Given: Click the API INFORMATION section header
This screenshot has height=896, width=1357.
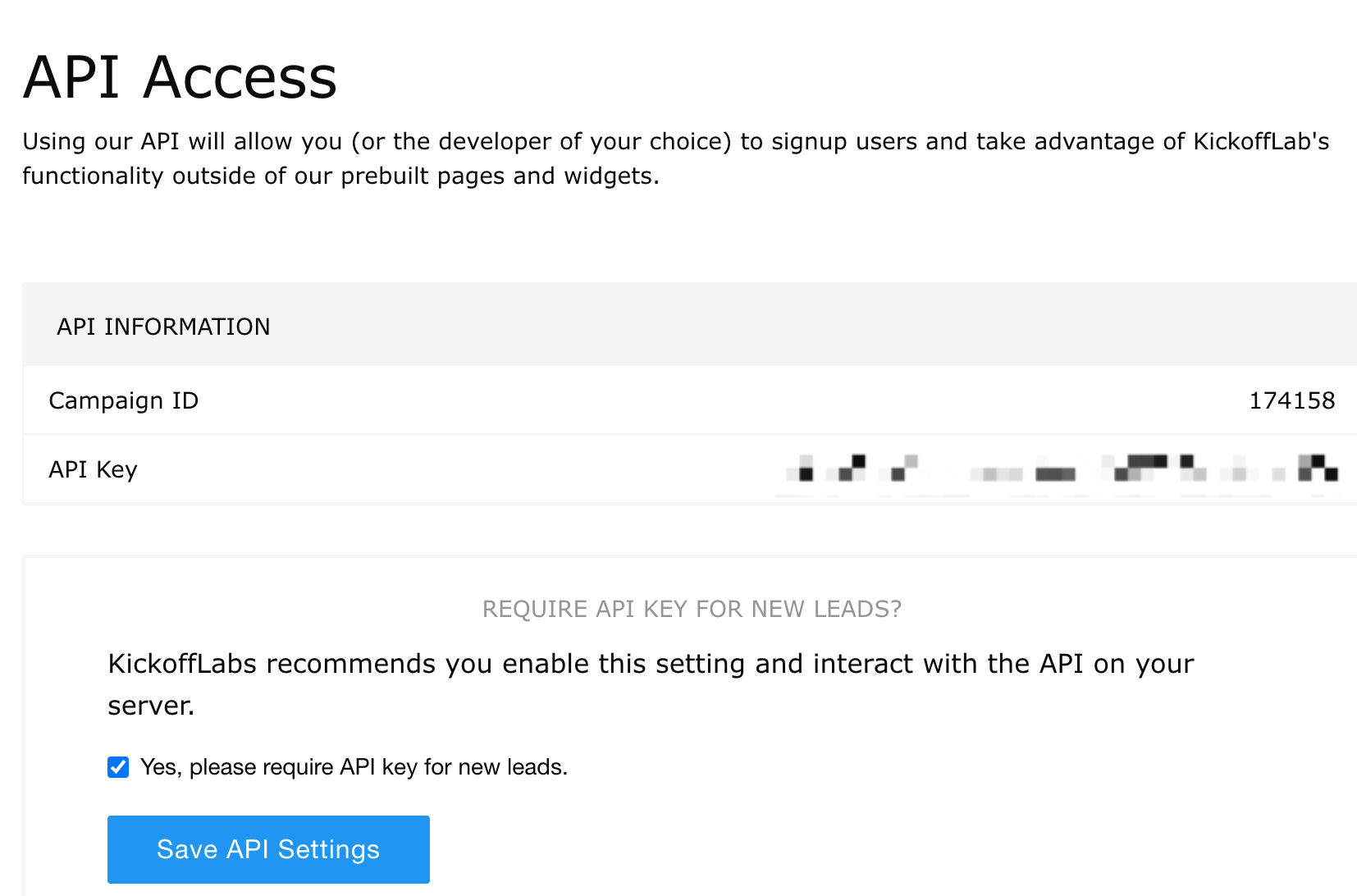Looking at the screenshot, I should click(x=163, y=327).
